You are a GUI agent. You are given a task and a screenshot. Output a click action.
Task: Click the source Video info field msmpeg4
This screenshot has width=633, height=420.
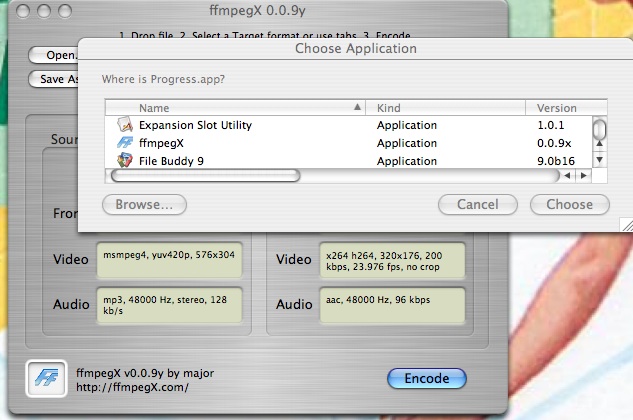(170, 260)
